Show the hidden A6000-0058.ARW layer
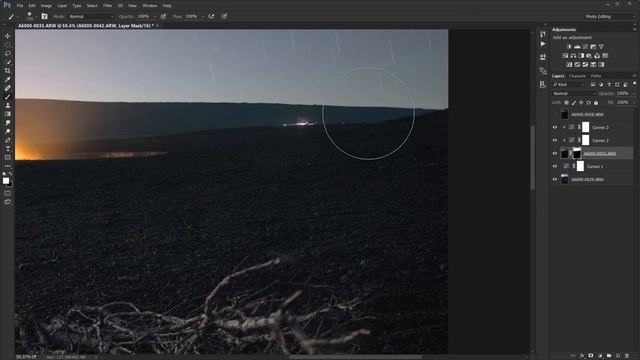640x360 pixels. 555,114
